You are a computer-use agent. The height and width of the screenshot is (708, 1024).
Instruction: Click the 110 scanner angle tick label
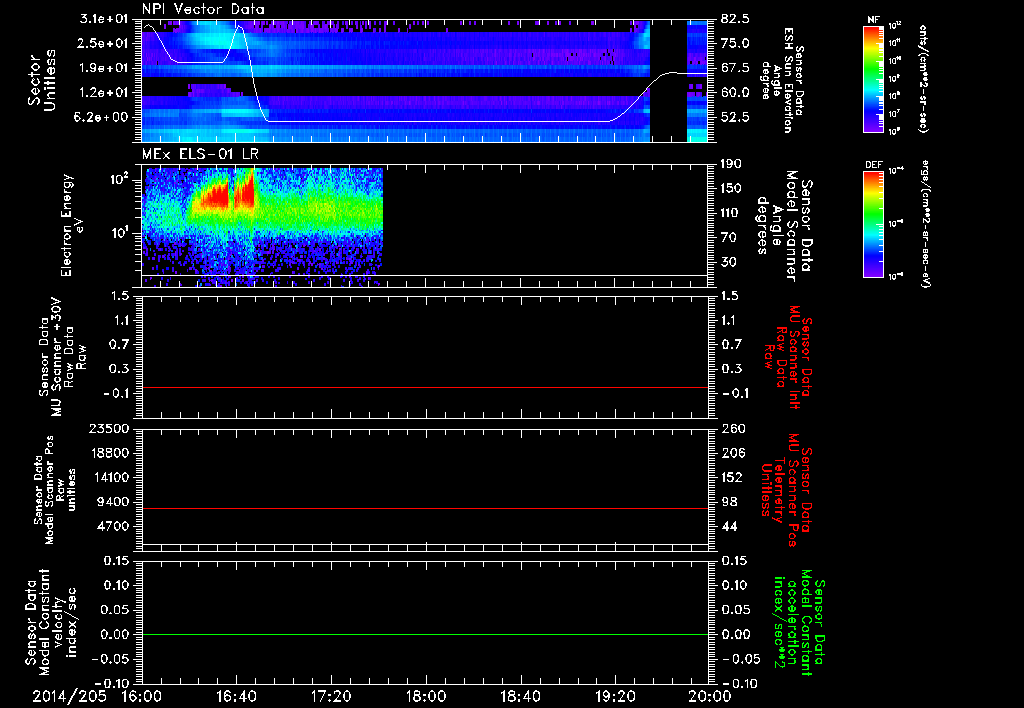click(731, 213)
